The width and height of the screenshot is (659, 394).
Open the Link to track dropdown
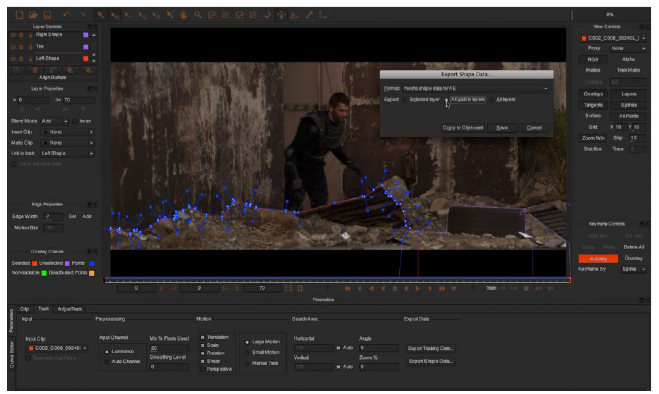[x=67, y=153]
